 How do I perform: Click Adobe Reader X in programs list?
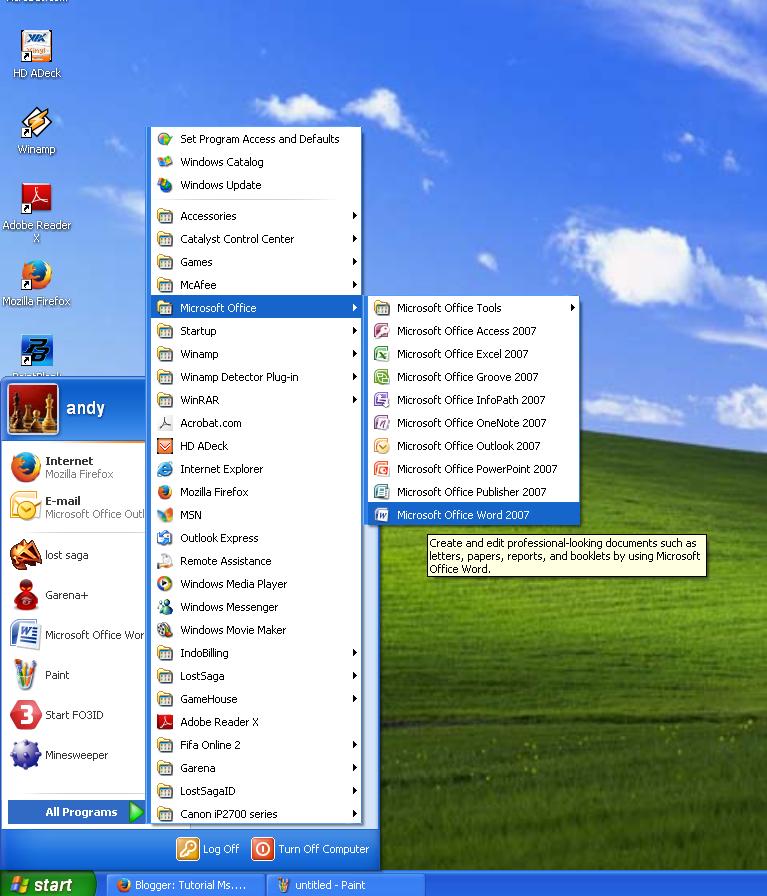coord(256,722)
